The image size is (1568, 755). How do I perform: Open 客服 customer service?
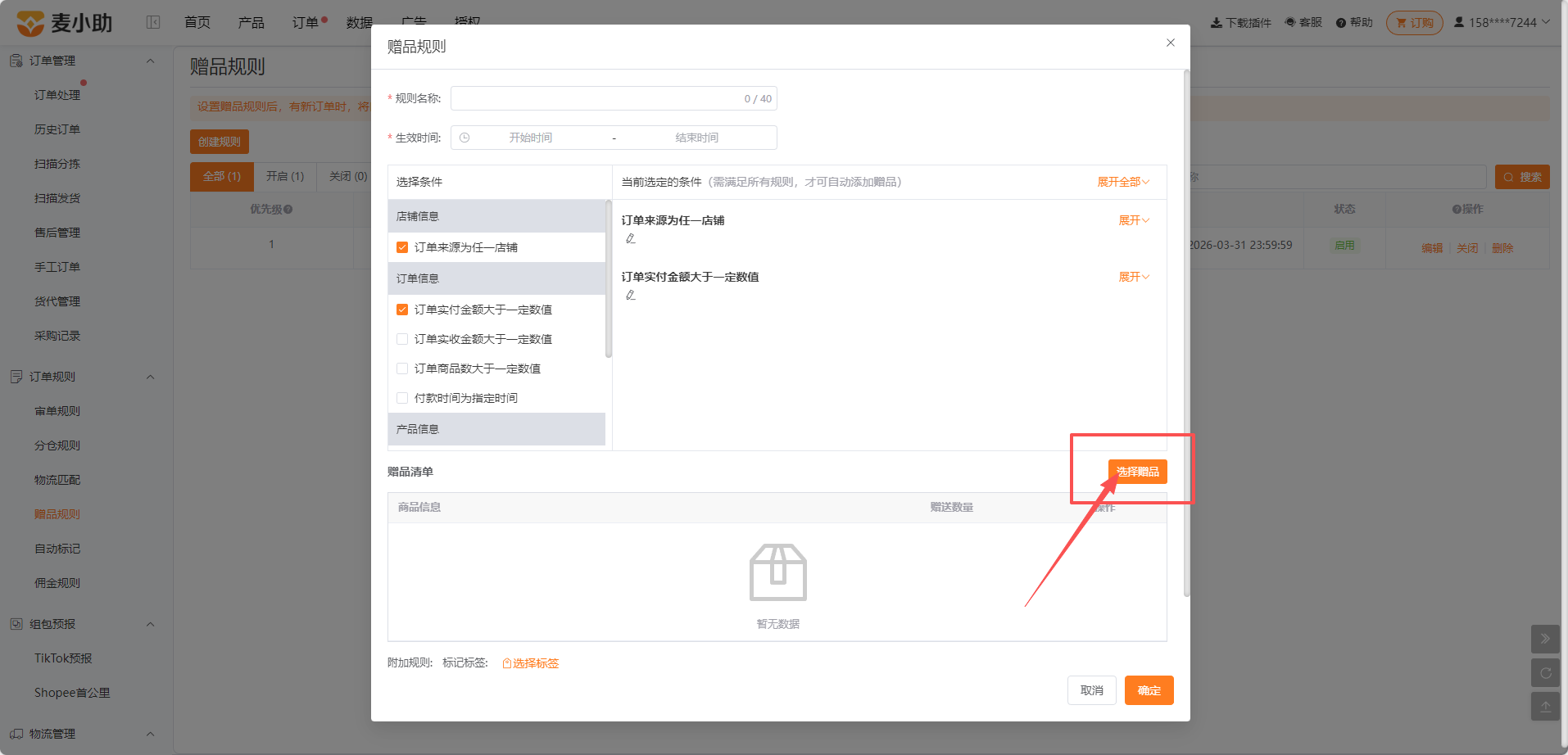pos(1303,22)
